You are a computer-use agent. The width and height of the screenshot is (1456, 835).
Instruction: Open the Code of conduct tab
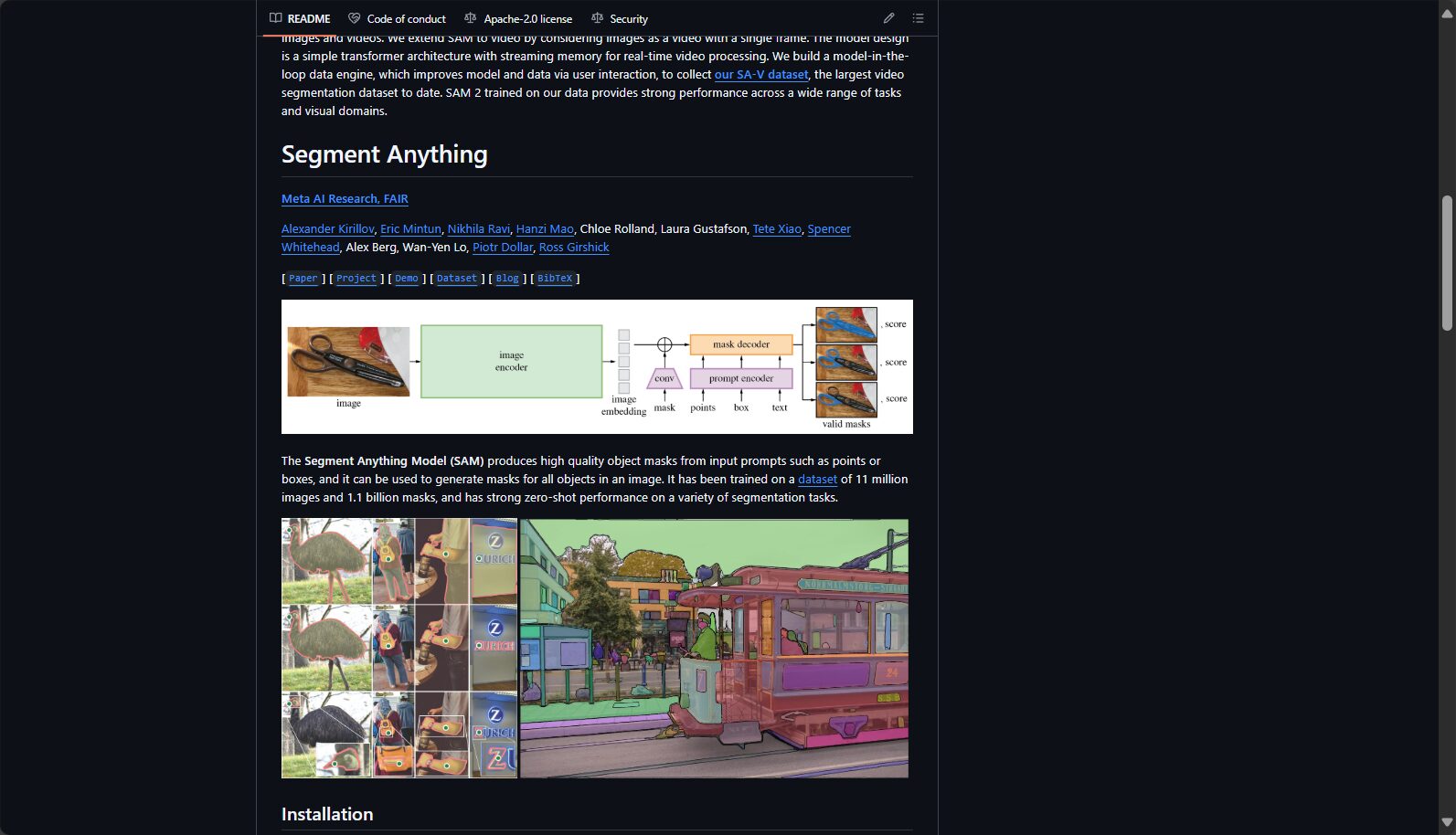(x=397, y=18)
